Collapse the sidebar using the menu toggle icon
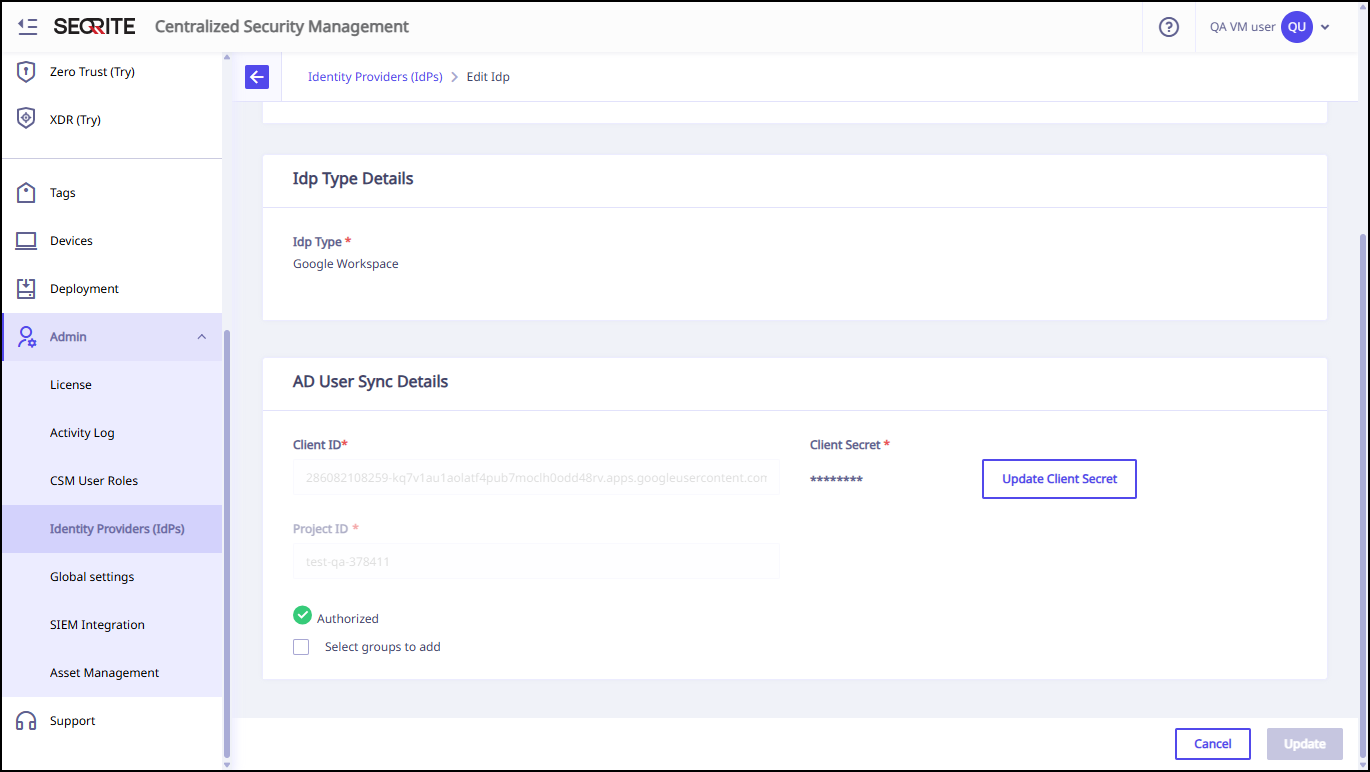 (28, 27)
